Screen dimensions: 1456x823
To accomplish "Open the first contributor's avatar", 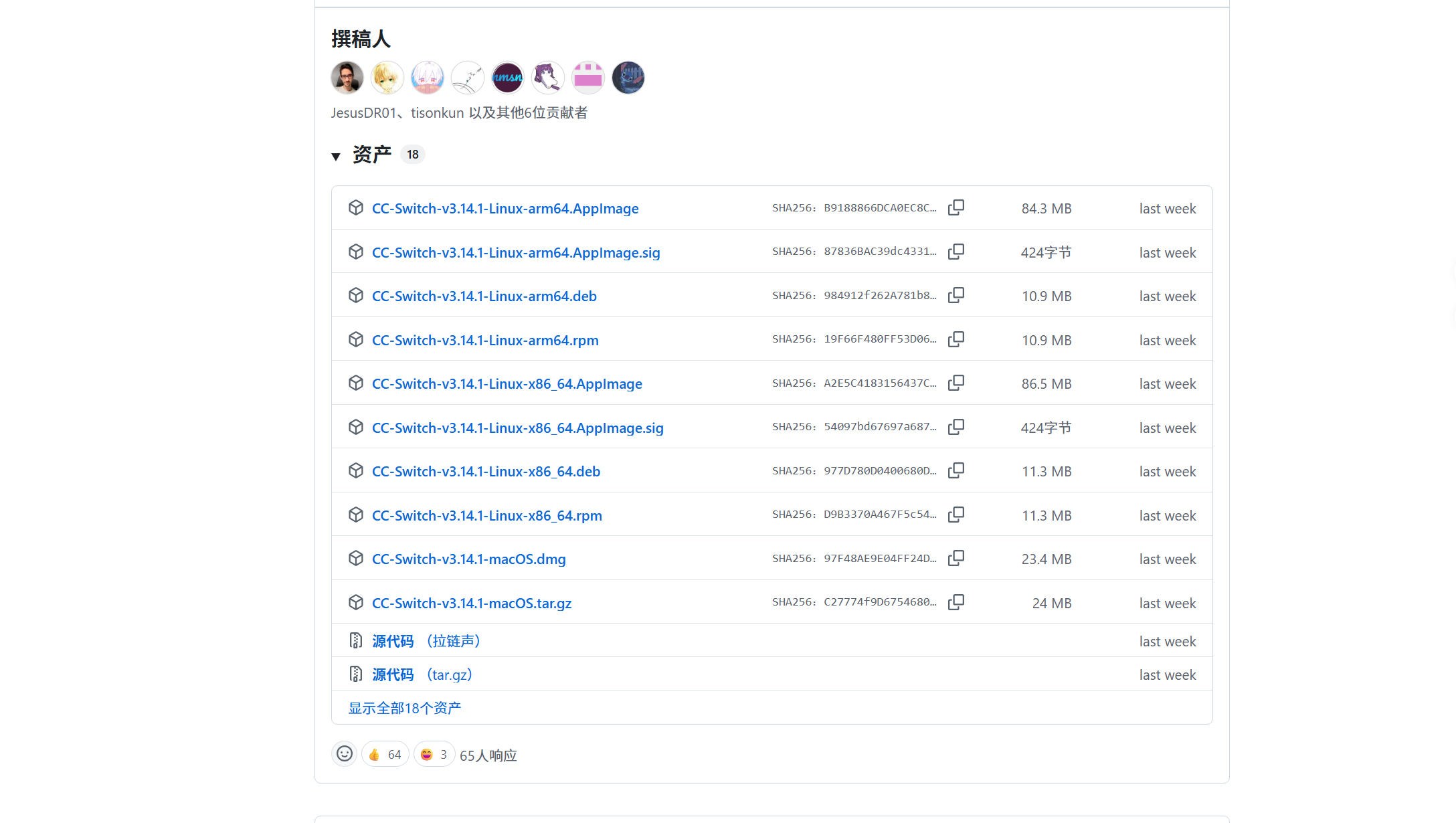I will pyautogui.click(x=347, y=78).
